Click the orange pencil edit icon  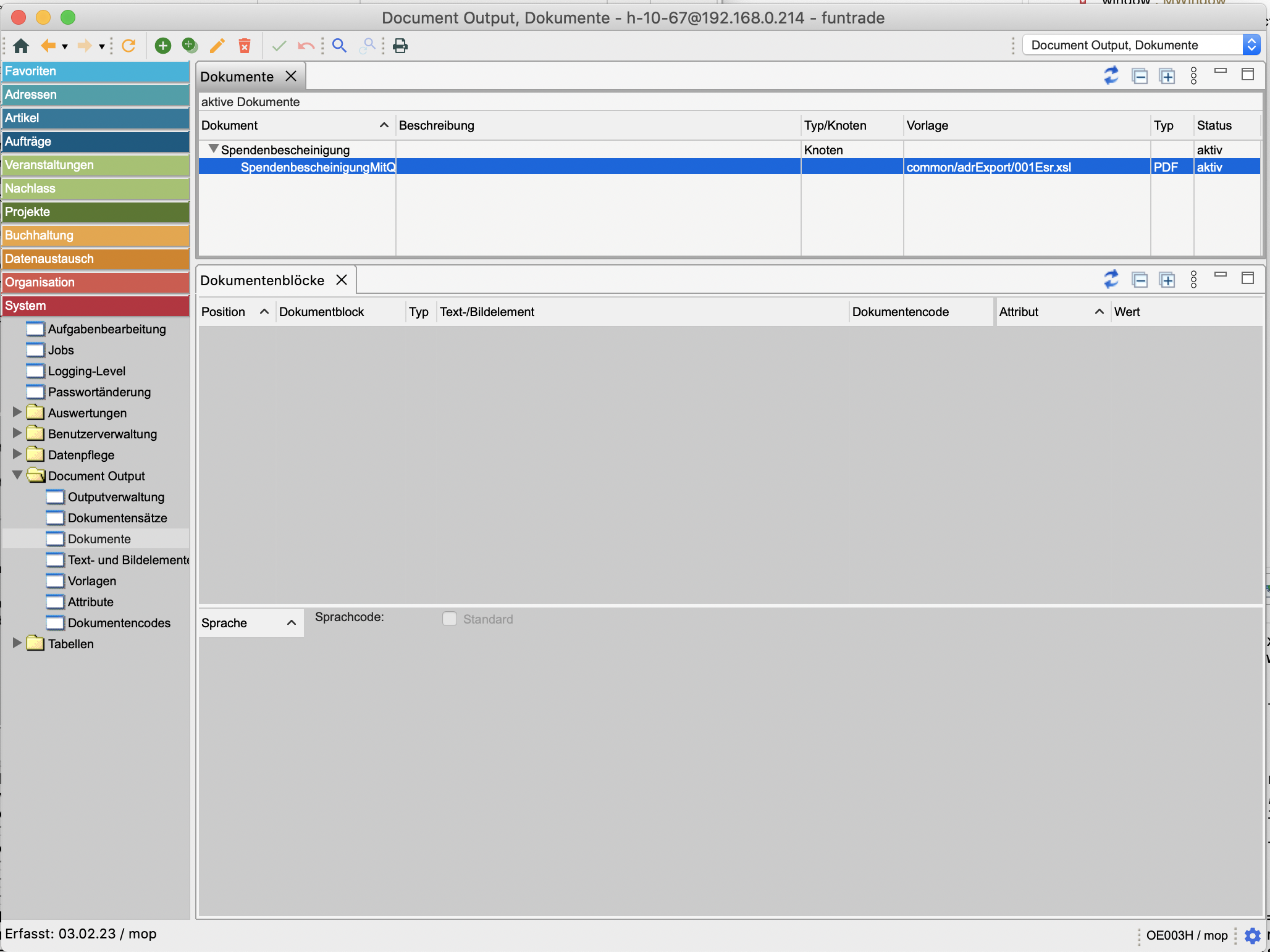click(217, 46)
